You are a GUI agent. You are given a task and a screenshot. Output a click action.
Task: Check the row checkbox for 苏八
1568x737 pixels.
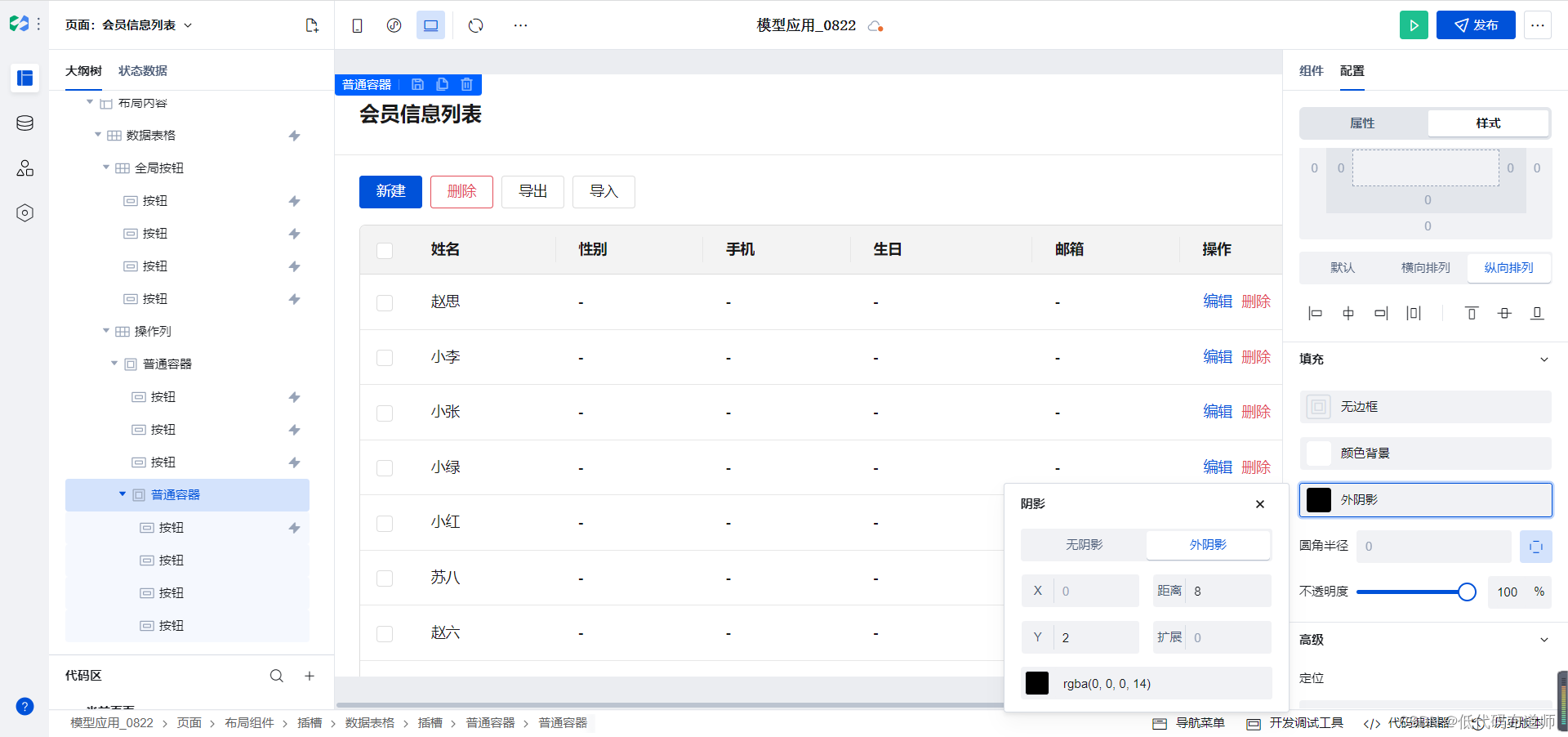click(385, 578)
